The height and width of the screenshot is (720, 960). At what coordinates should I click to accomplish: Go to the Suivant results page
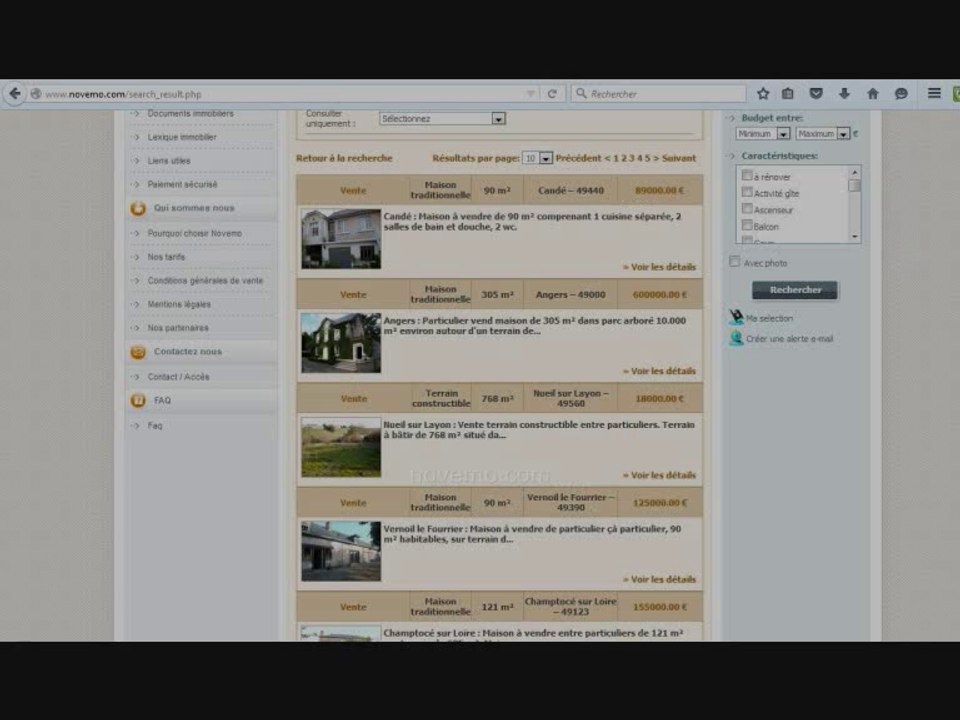click(678, 158)
